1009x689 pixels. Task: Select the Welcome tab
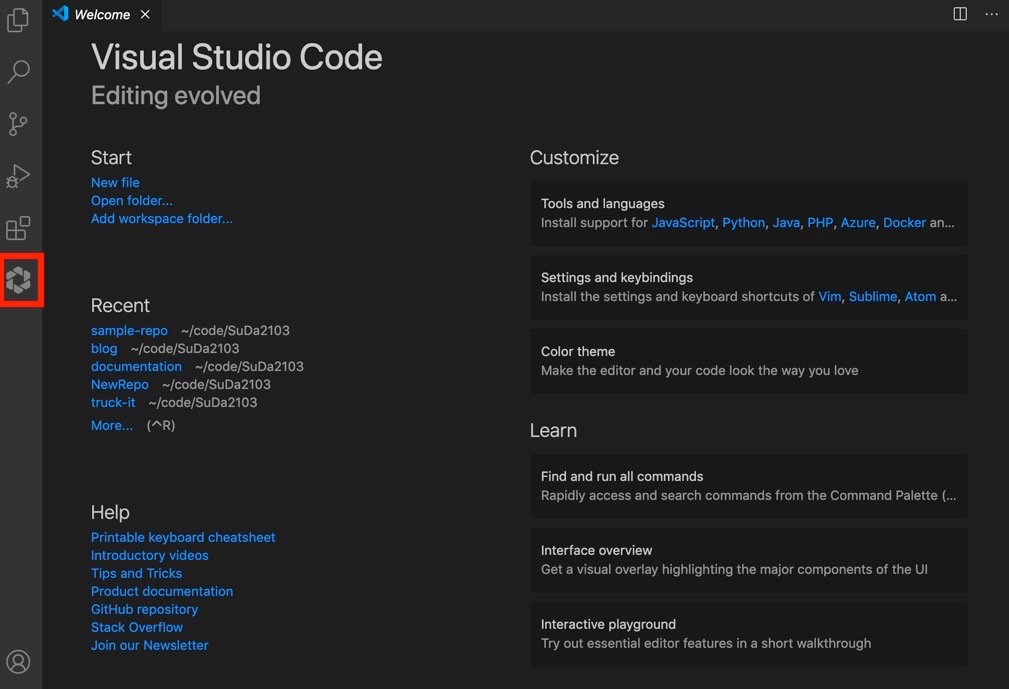click(x=102, y=14)
